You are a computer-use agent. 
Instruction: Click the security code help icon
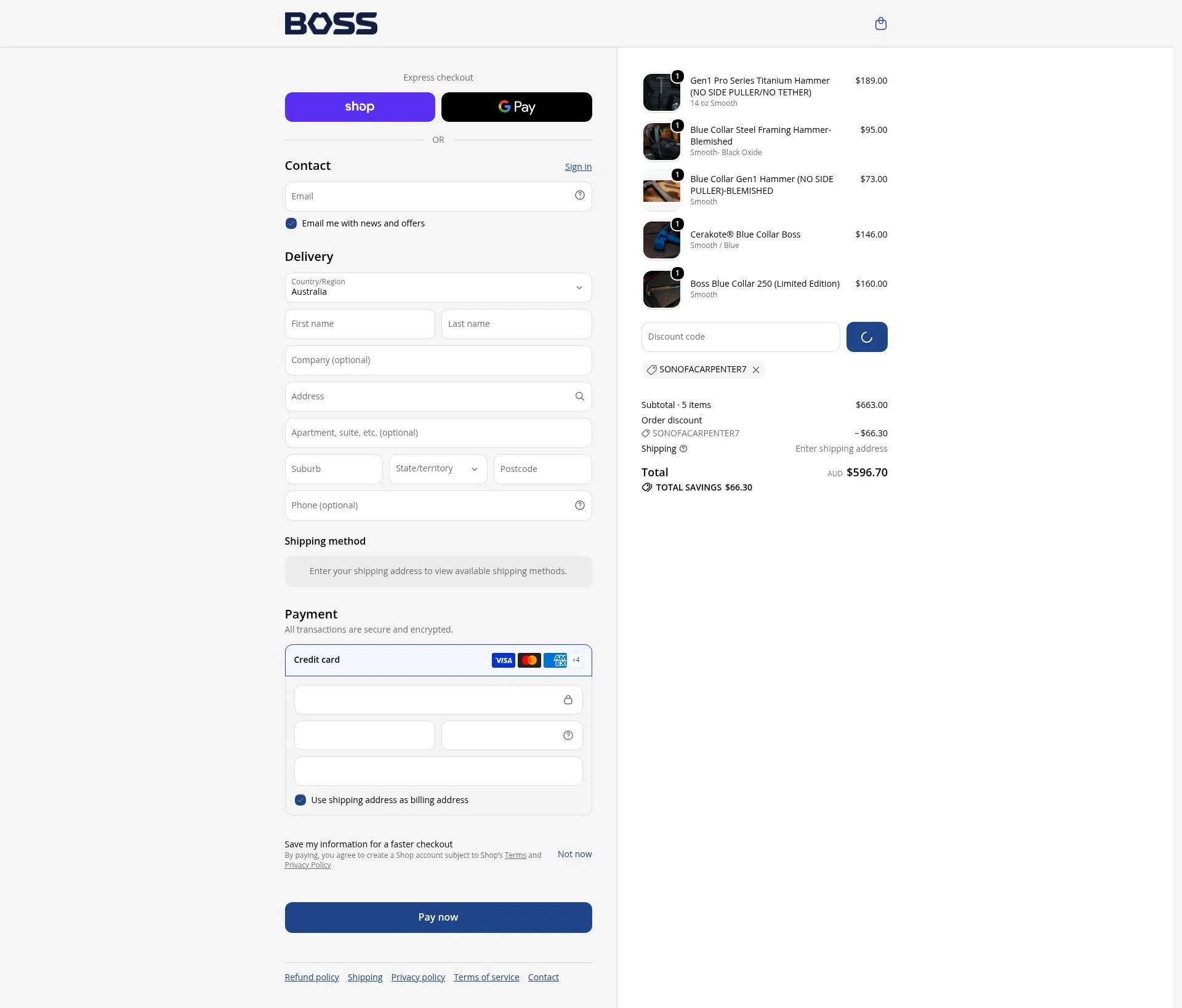(568, 735)
